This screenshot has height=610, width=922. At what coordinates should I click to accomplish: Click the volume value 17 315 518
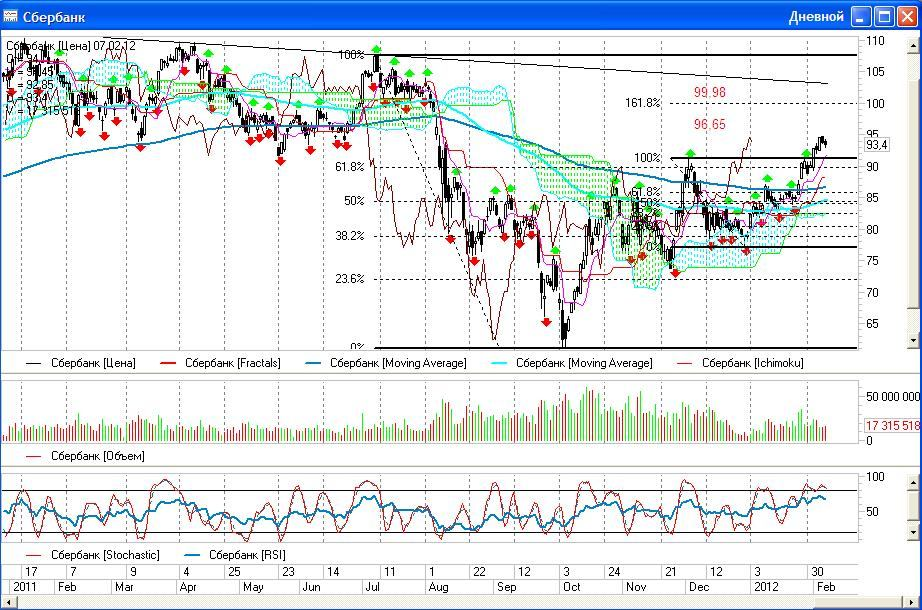[x=892, y=425]
